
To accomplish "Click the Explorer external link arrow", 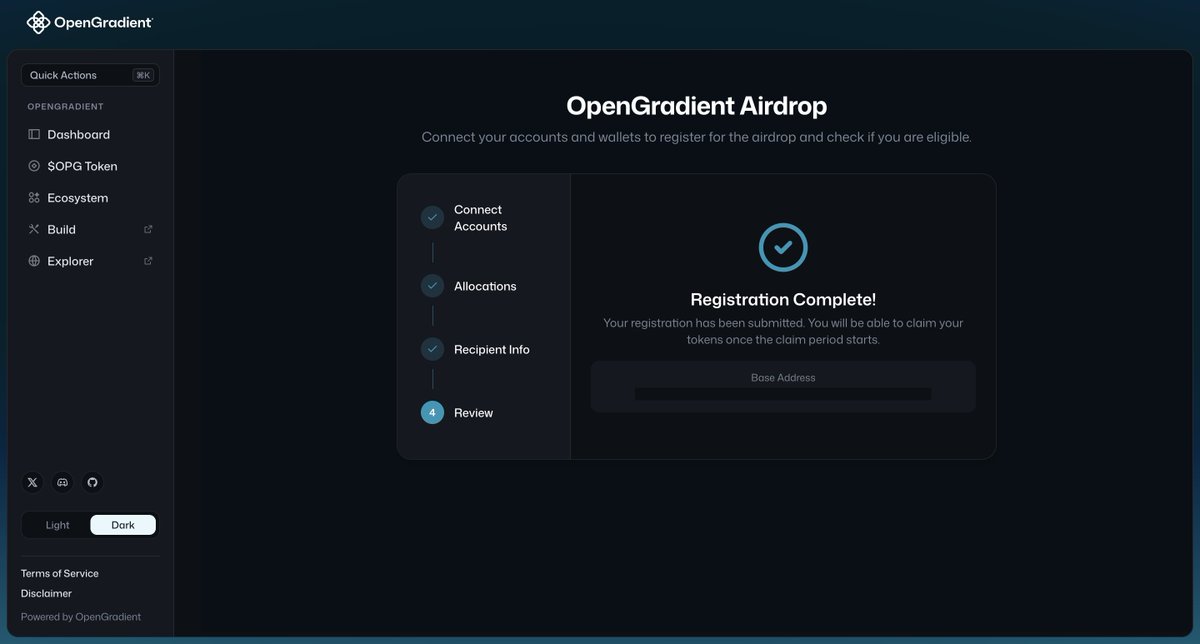I will point(147,260).
